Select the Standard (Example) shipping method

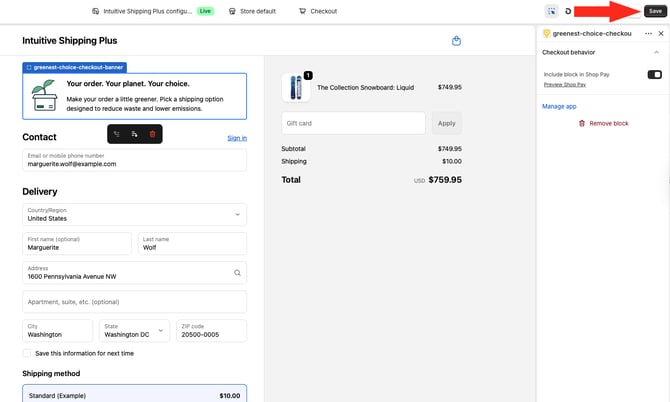coord(135,393)
